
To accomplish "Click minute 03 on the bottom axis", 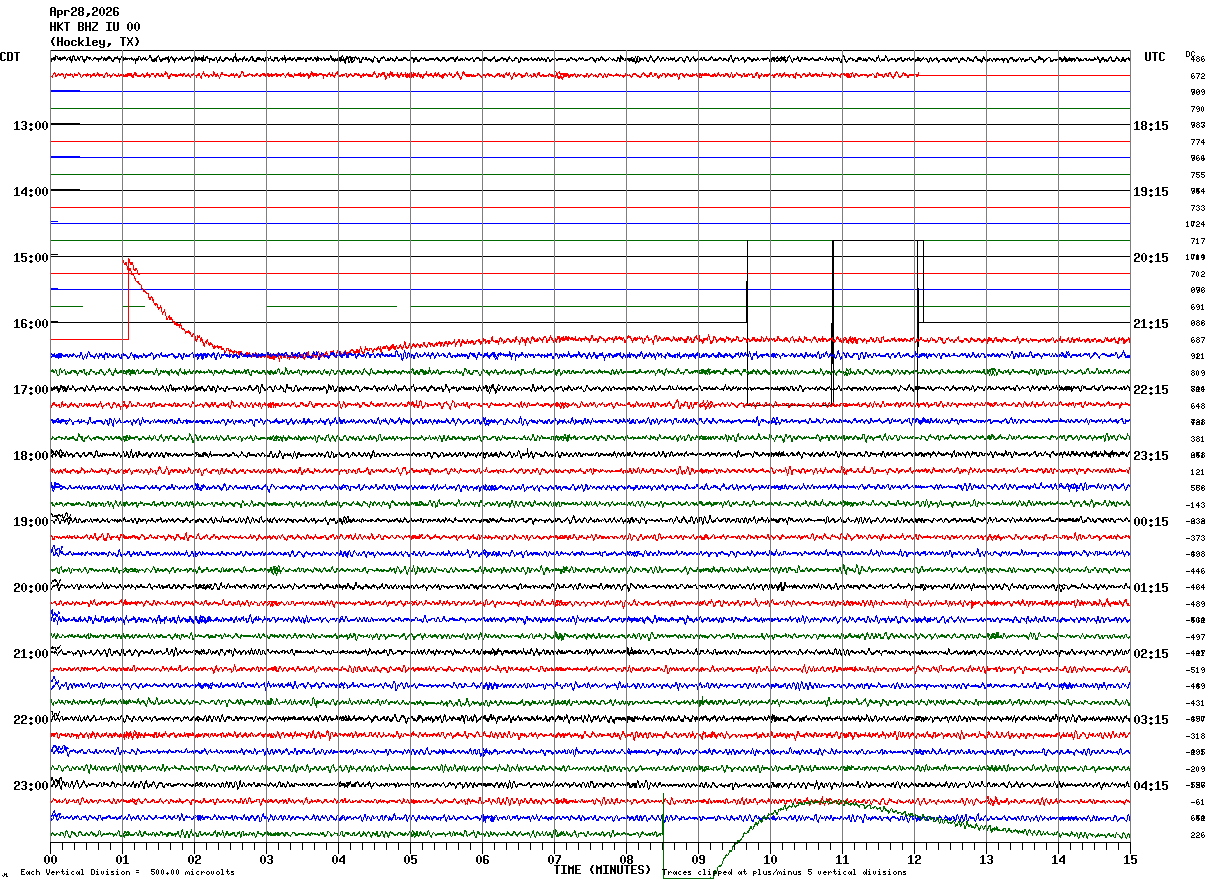I will pos(266,859).
